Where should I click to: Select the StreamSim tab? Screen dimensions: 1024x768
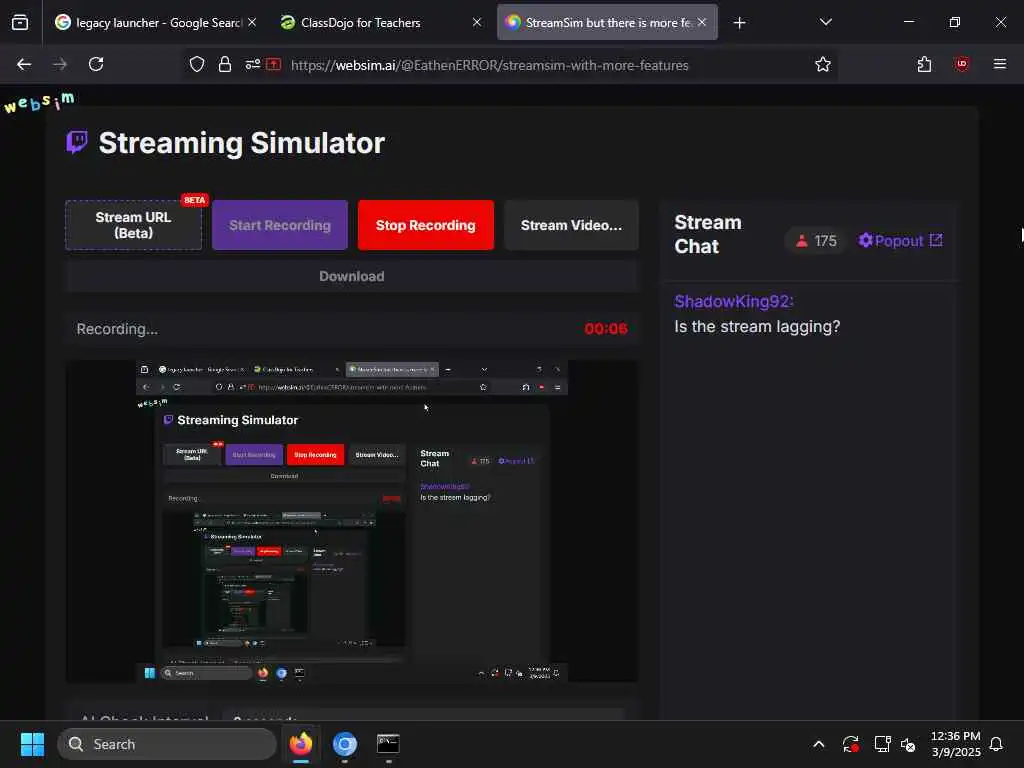click(x=607, y=22)
